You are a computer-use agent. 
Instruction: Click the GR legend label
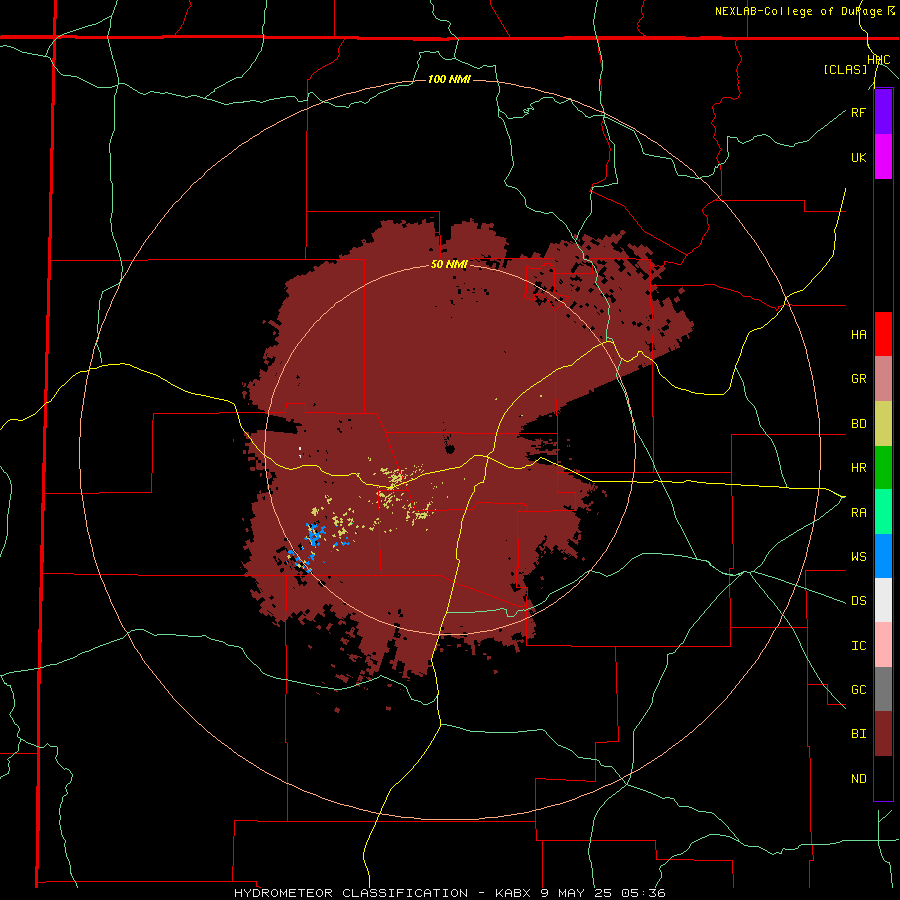(858, 379)
